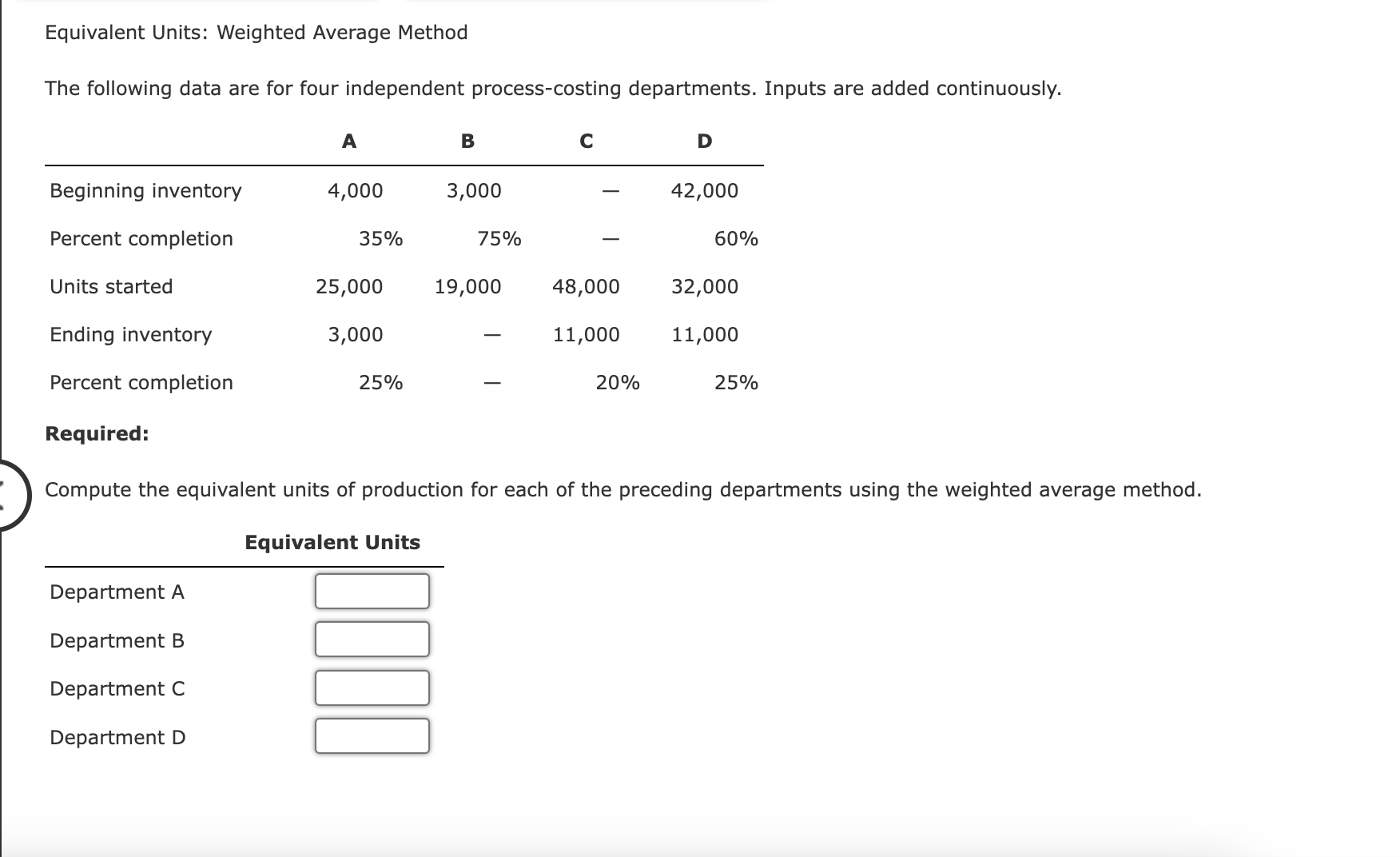The height and width of the screenshot is (857, 1400).
Task: Select the Department D row label
Action: (117, 737)
